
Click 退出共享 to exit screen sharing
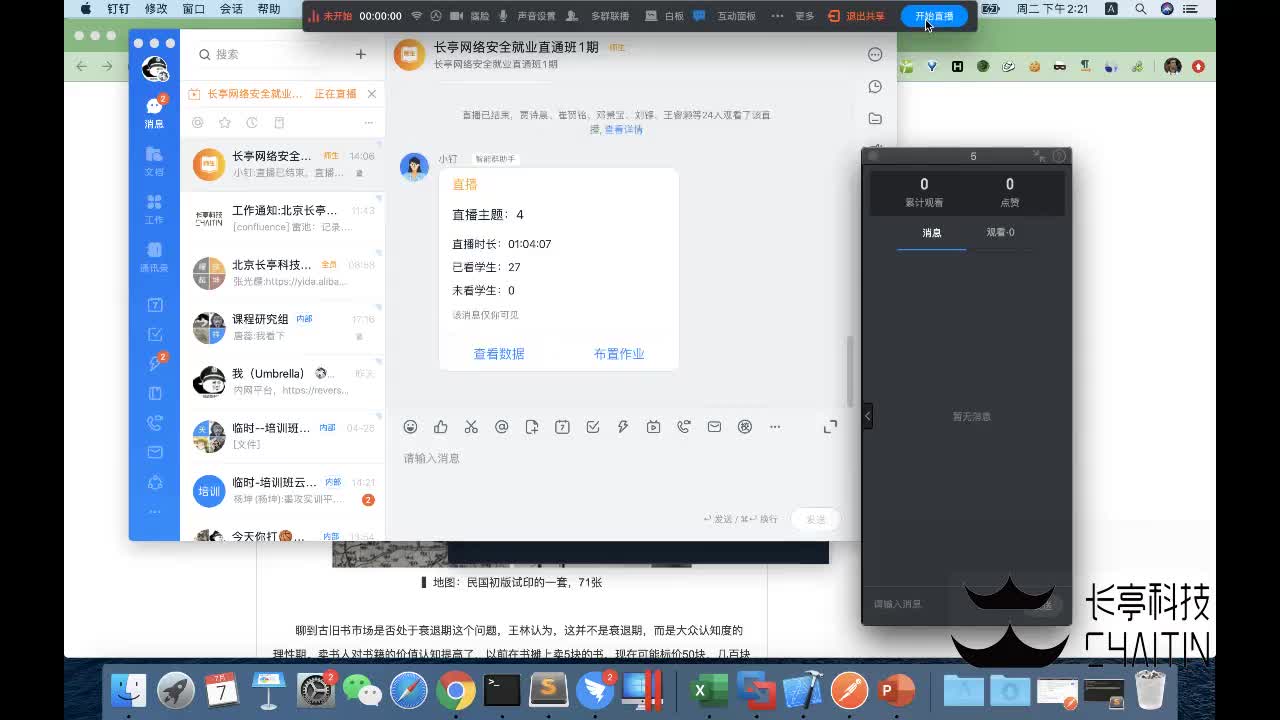tap(857, 16)
